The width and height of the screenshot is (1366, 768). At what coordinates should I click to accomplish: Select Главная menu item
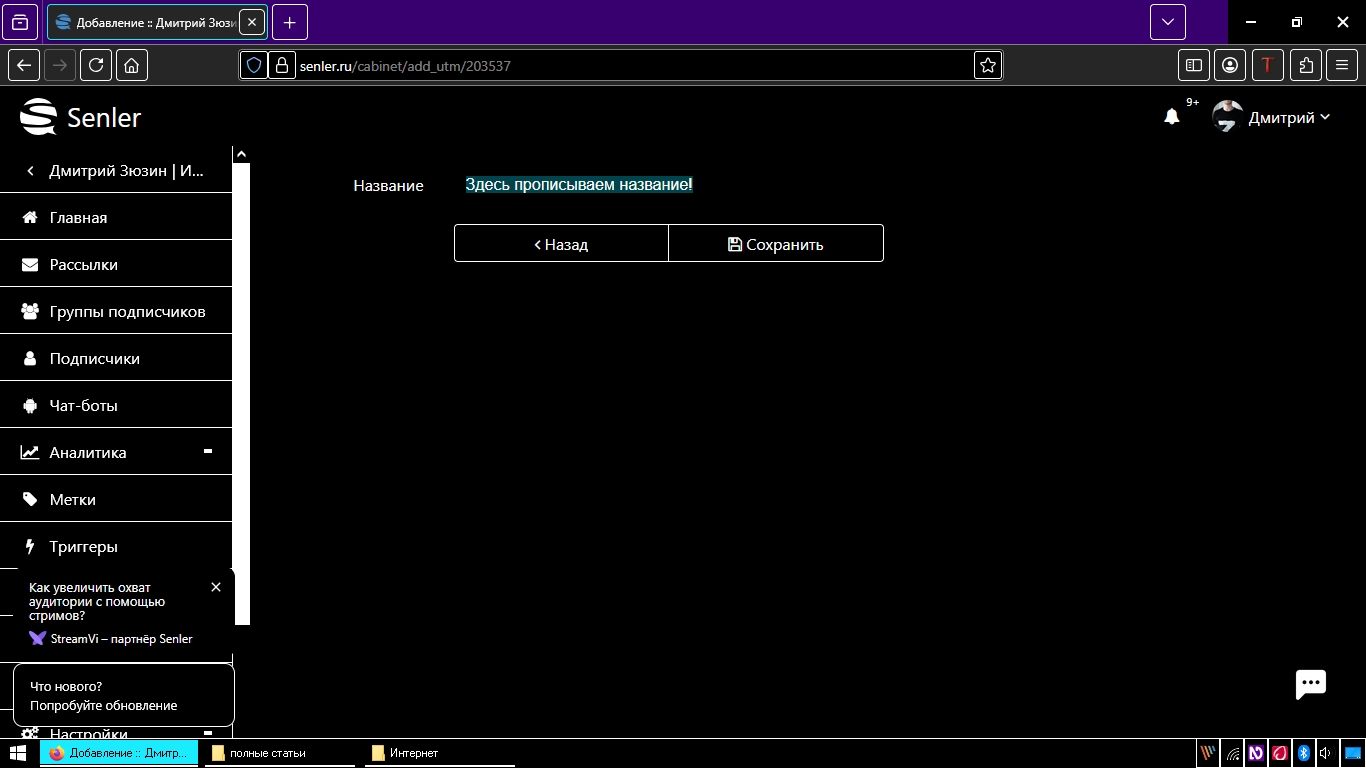point(116,217)
